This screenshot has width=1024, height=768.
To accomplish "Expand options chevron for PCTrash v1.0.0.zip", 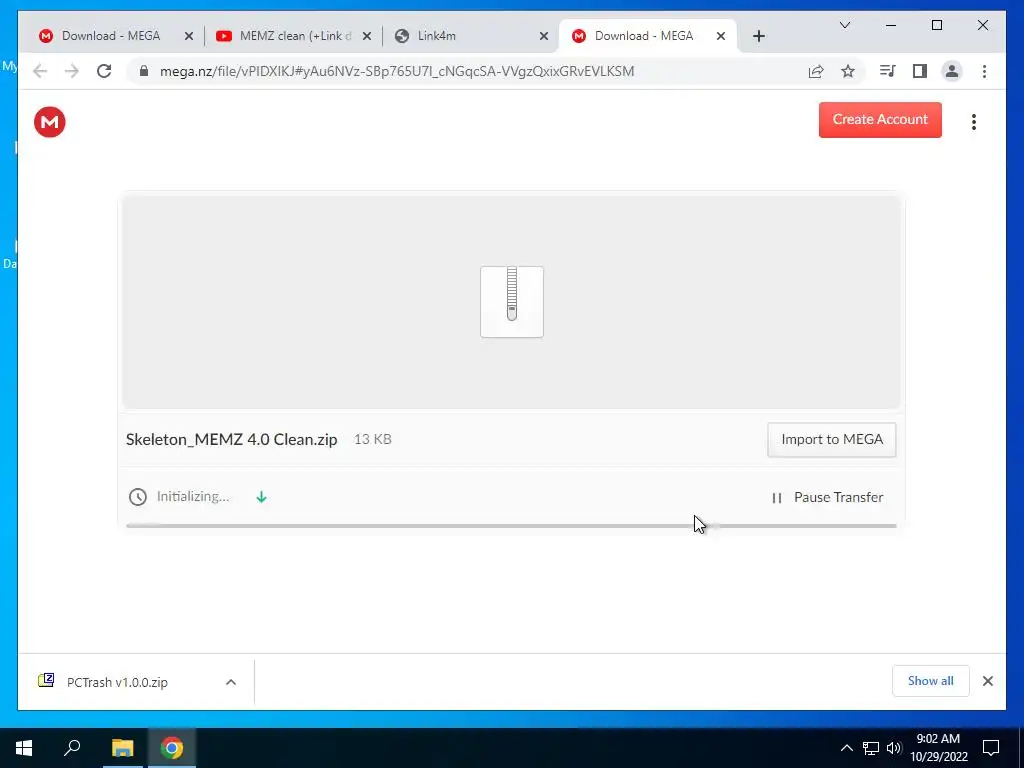I will click(x=231, y=682).
